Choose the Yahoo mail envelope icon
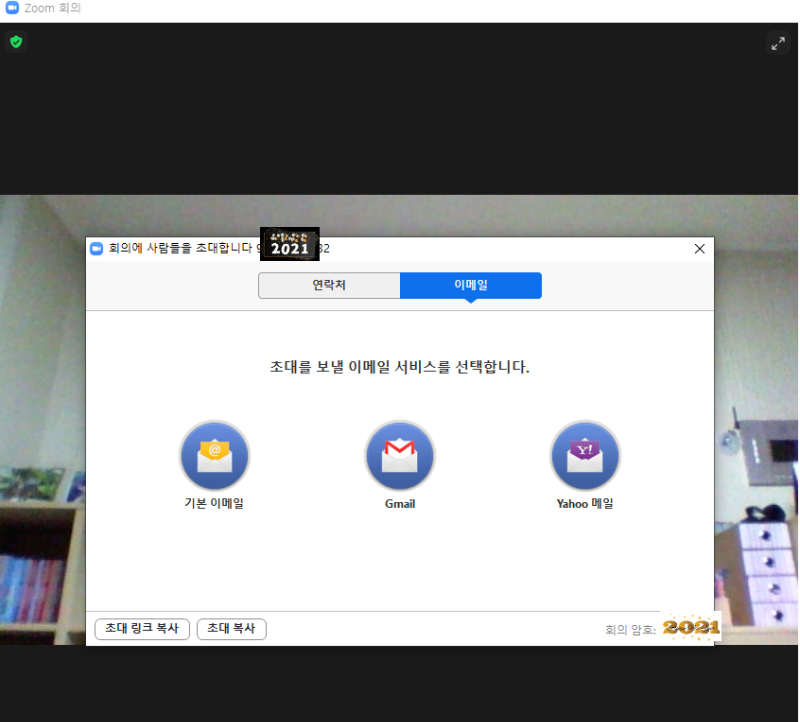800x722 pixels. tap(585, 455)
